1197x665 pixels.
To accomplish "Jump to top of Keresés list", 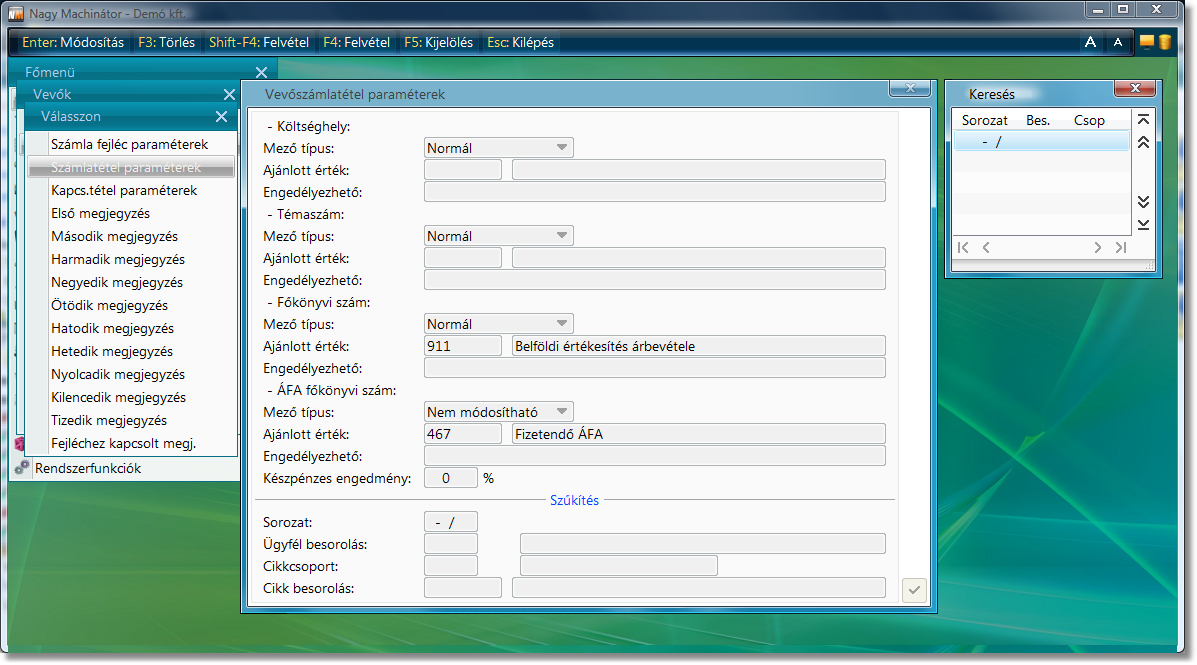I will [x=1144, y=120].
